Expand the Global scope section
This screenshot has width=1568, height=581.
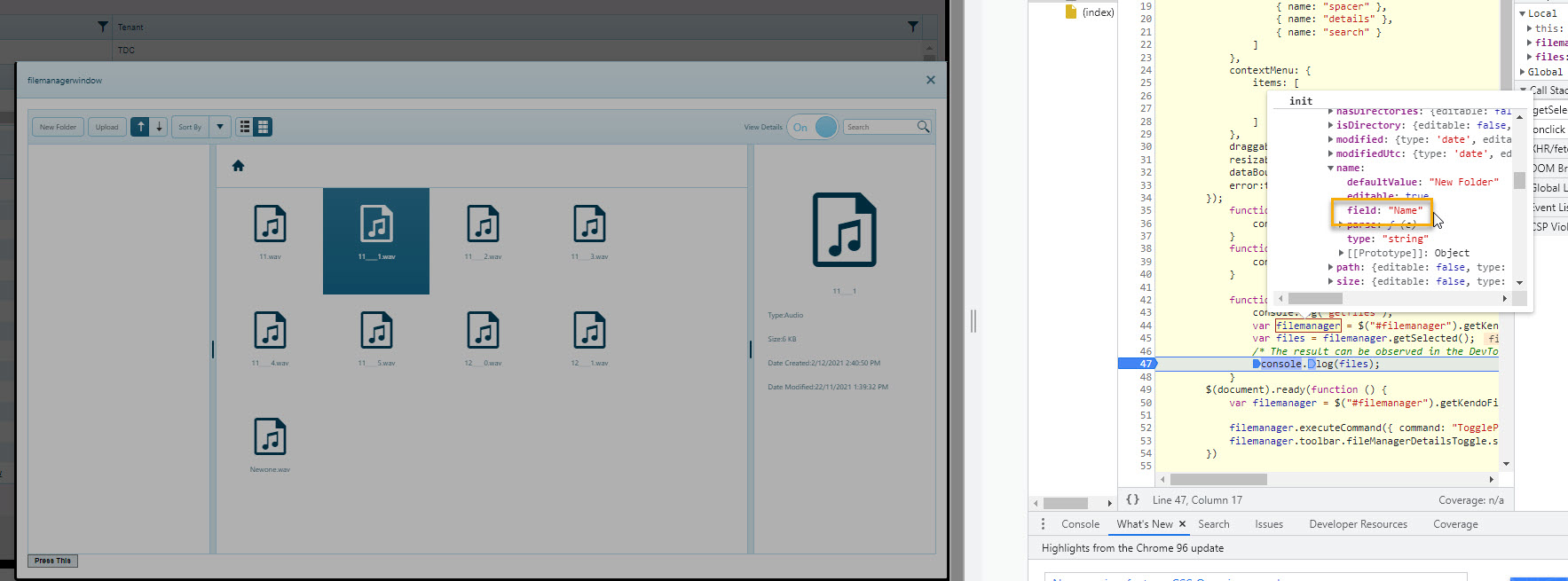click(1523, 72)
